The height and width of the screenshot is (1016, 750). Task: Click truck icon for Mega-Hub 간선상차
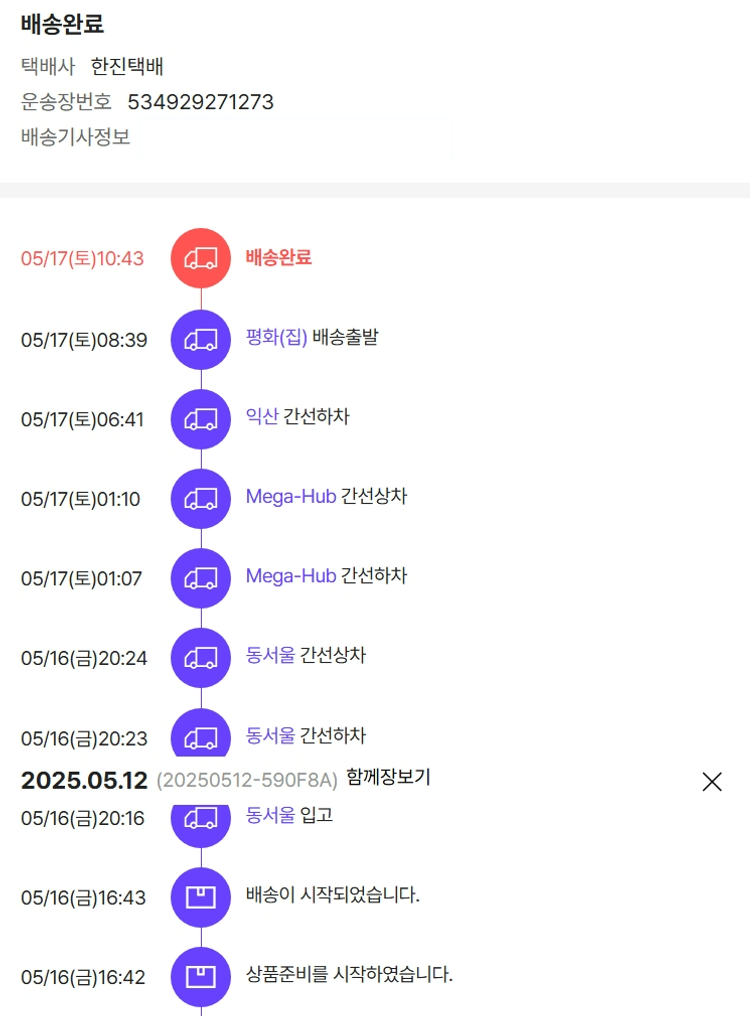201,498
